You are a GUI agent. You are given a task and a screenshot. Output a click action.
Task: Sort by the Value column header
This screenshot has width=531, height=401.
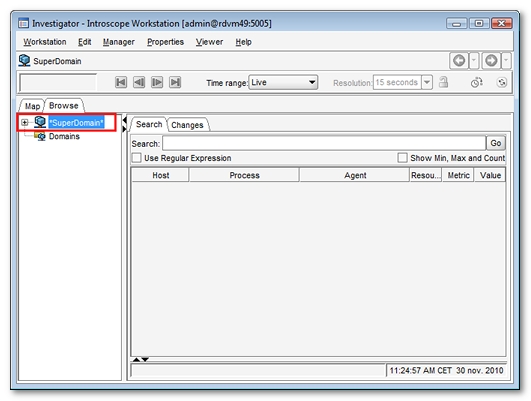tap(490, 175)
